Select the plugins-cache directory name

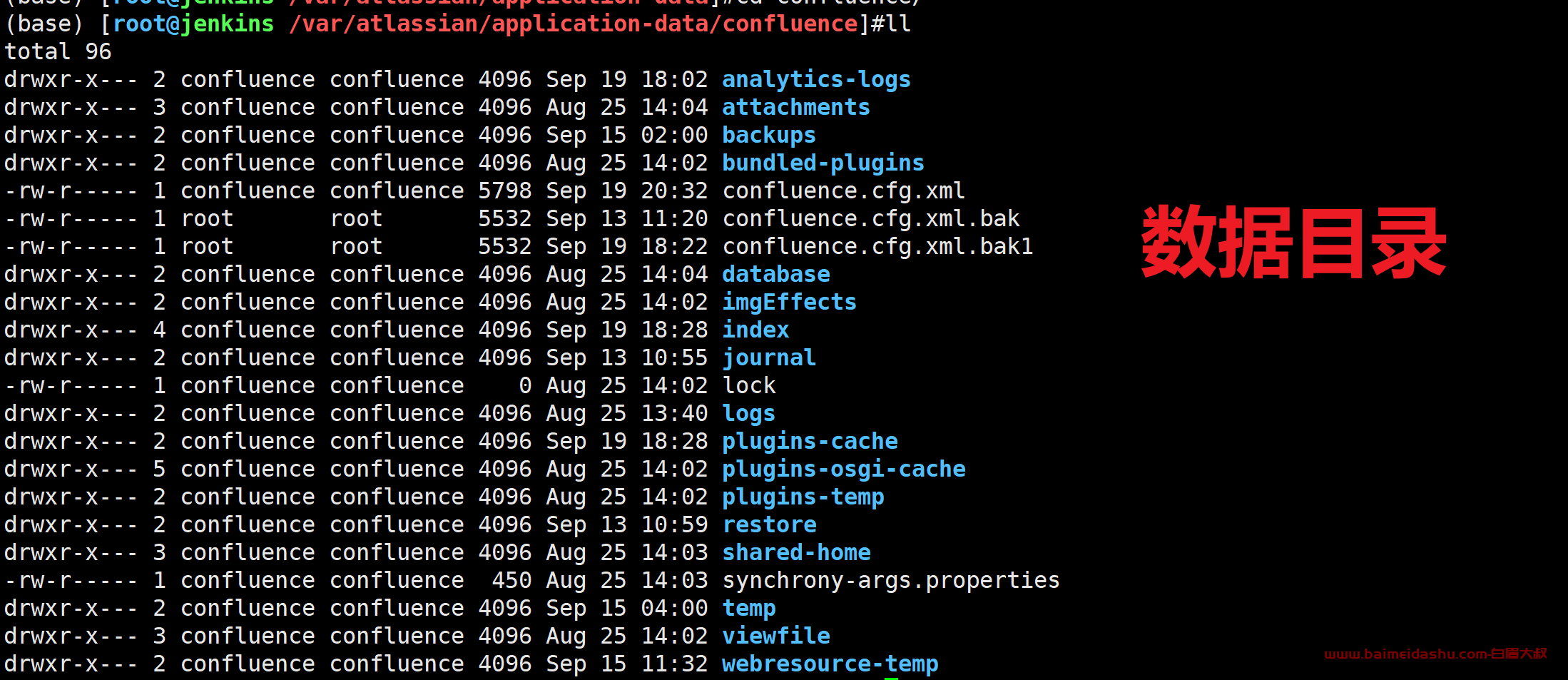(810, 442)
